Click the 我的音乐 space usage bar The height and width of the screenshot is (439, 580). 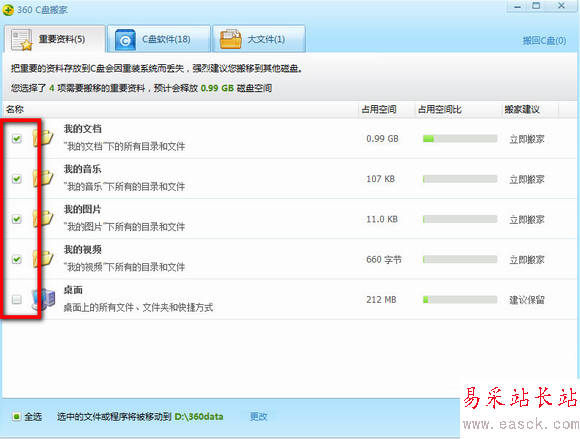[460, 179]
